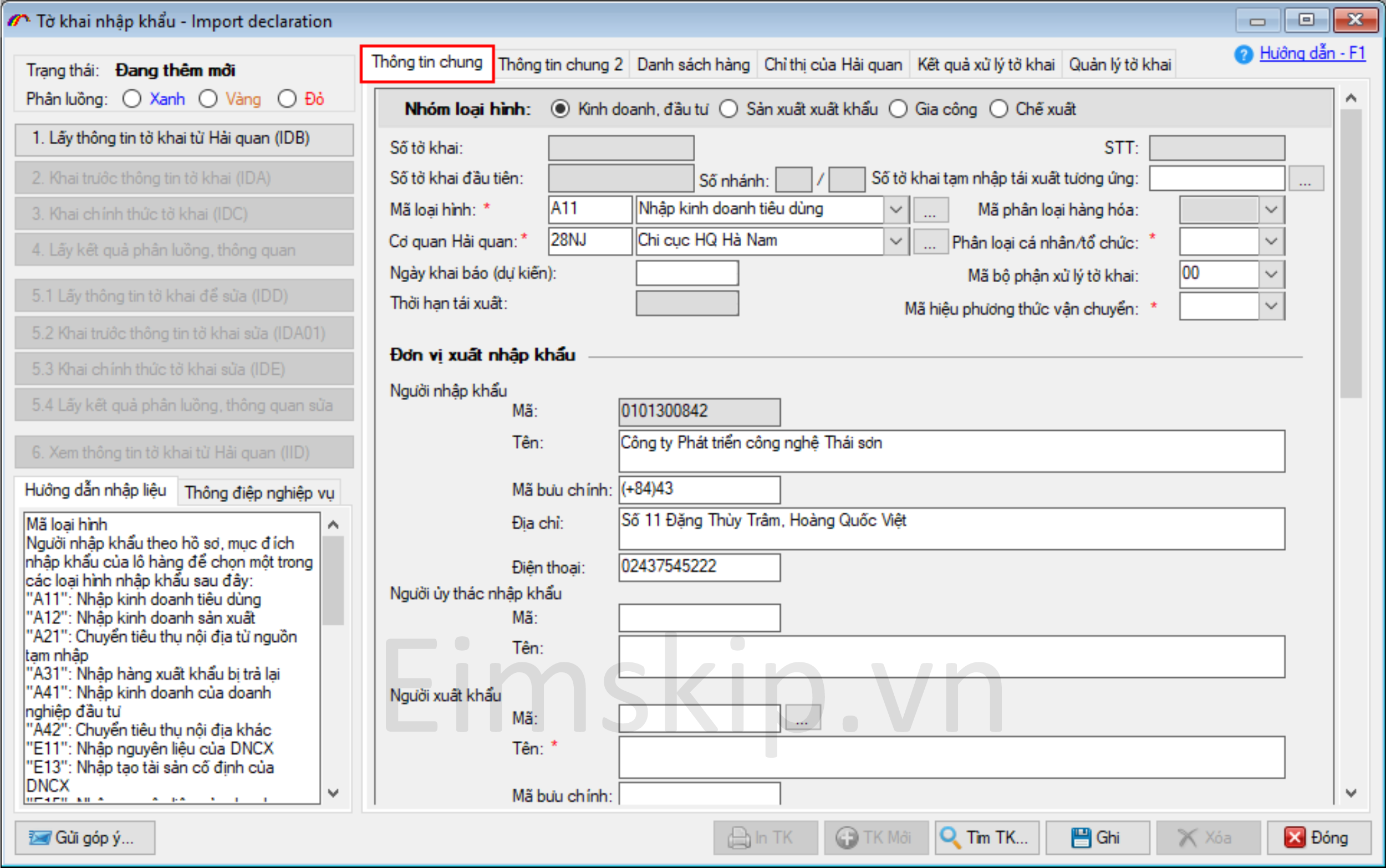
Task: Click the blue help question mark icon
Action: (1243, 55)
